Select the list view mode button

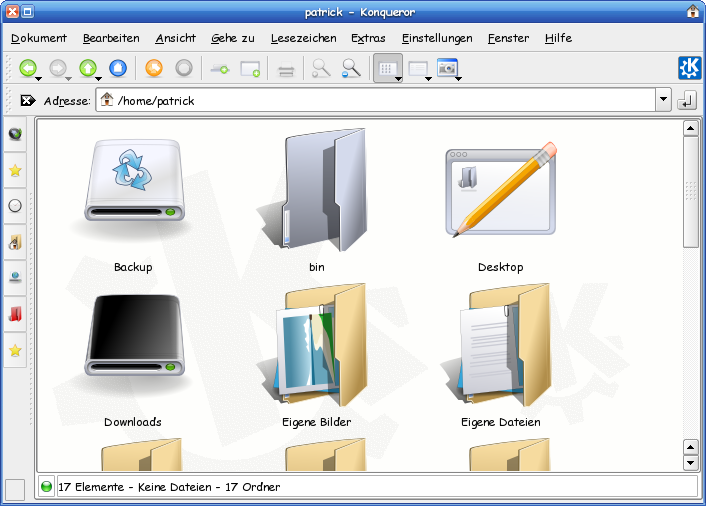[x=418, y=68]
